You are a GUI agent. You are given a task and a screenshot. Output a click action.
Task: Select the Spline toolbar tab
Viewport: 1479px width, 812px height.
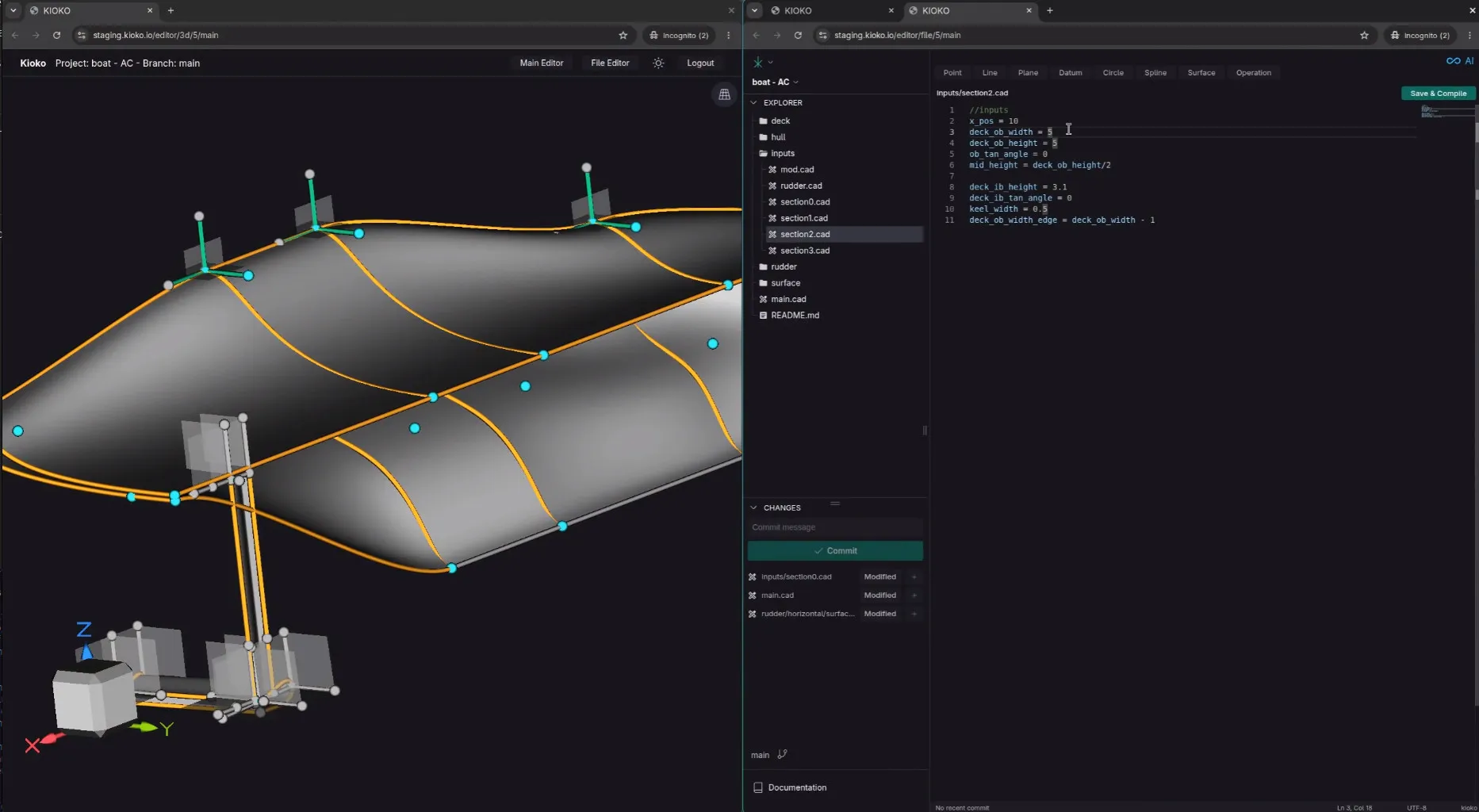coord(1155,72)
